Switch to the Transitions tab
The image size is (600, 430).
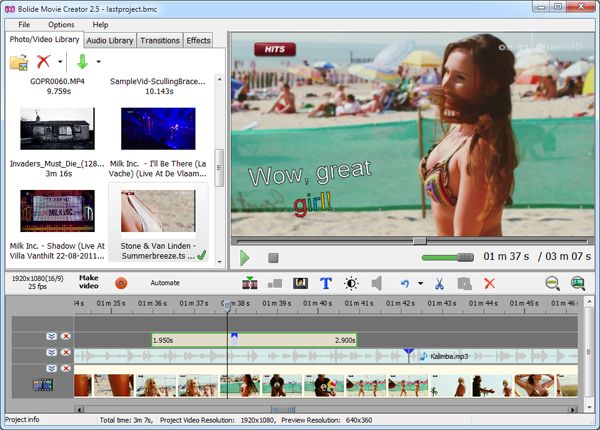coord(160,40)
